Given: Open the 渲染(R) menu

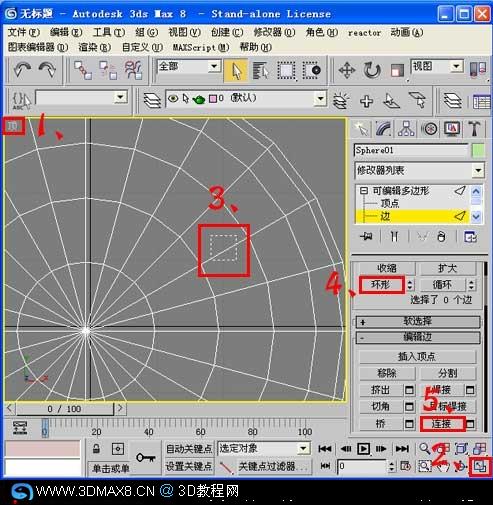Looking at the screenshot, I should [94, 47].
